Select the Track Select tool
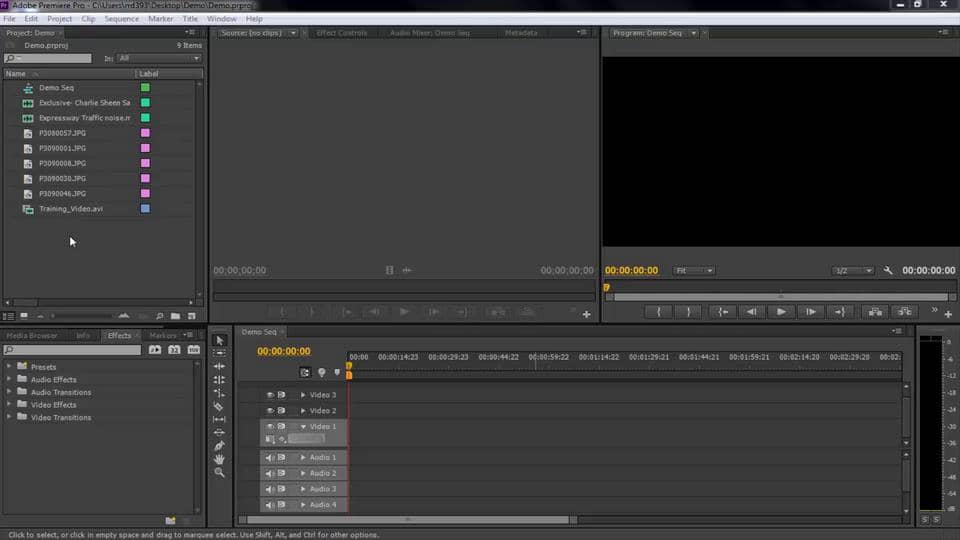This screenshot has height=540, width=960. 219,353
